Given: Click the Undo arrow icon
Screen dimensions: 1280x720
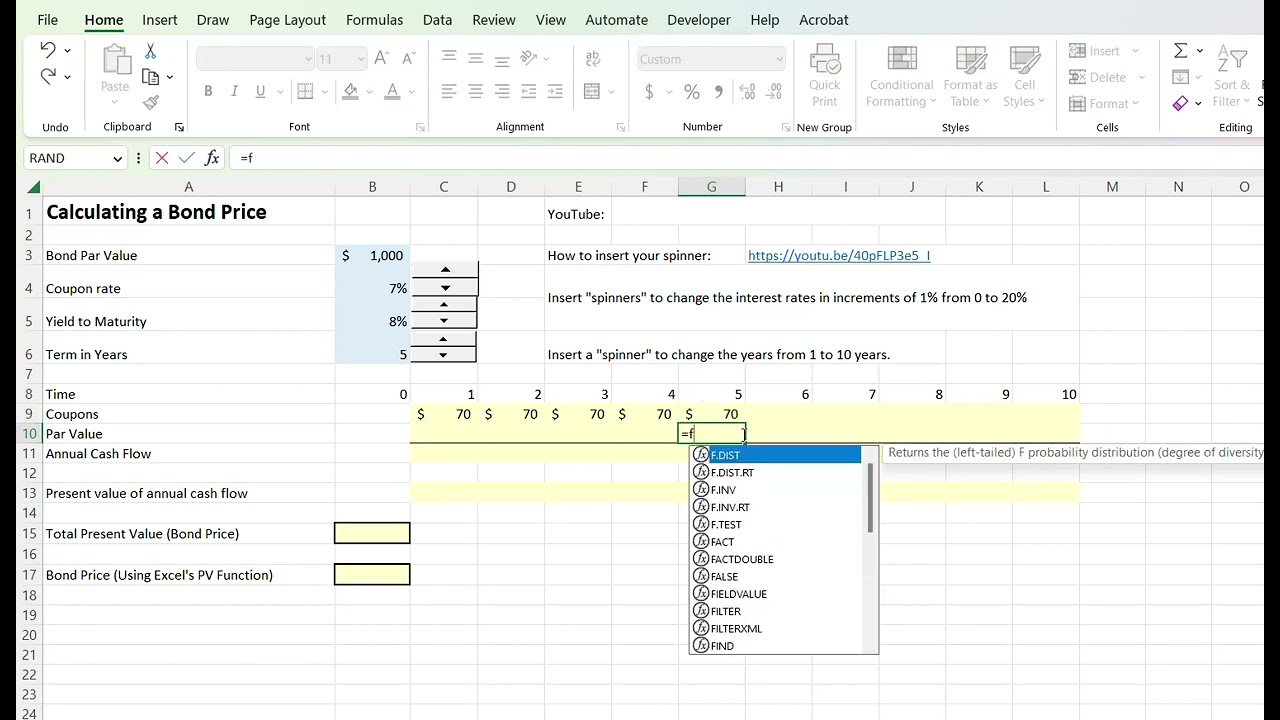Looking at the screenshot, I should pyautogui.click(x=47, y=49).
